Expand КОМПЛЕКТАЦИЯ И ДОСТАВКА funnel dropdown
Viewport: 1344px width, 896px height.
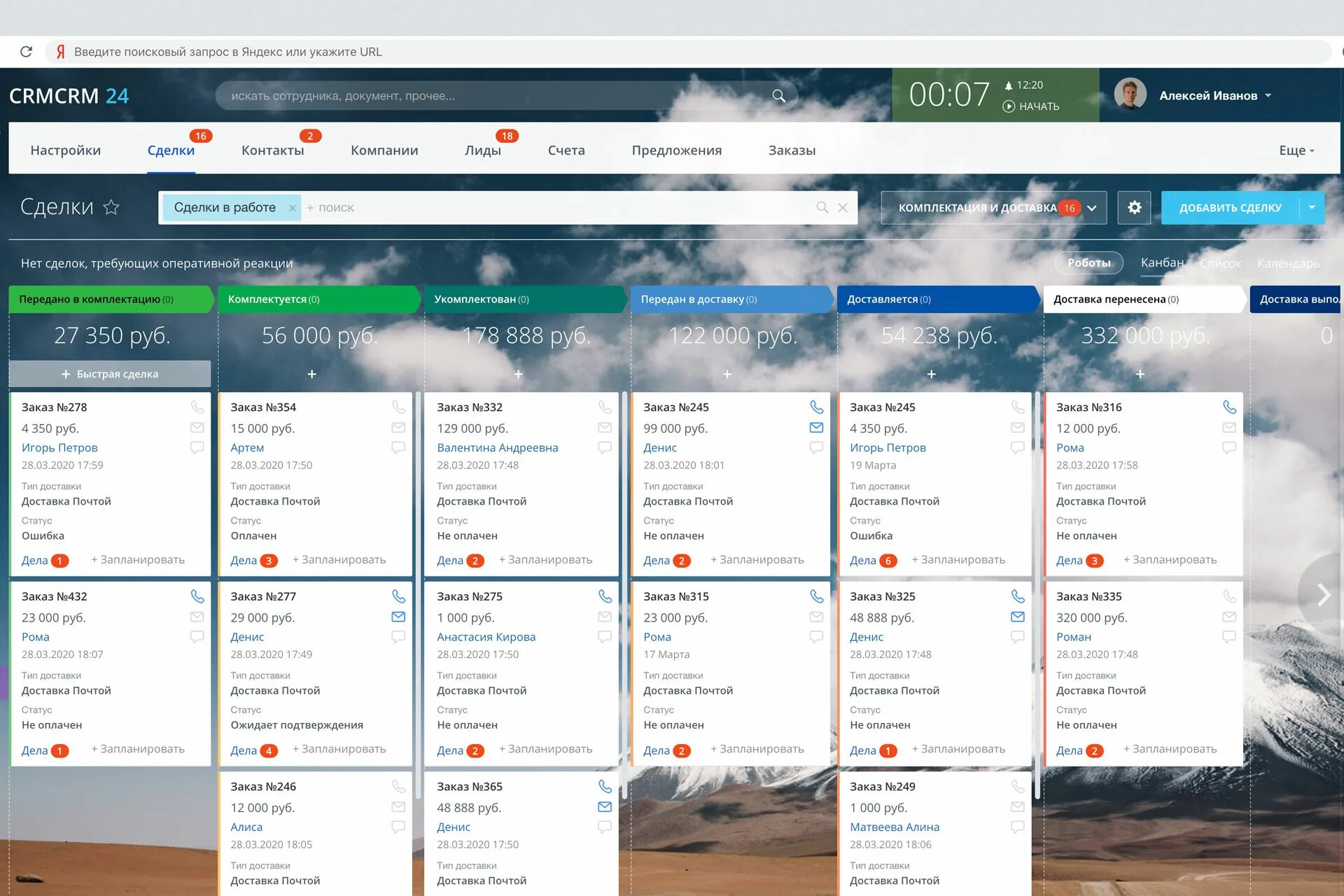pos(1091,208)
